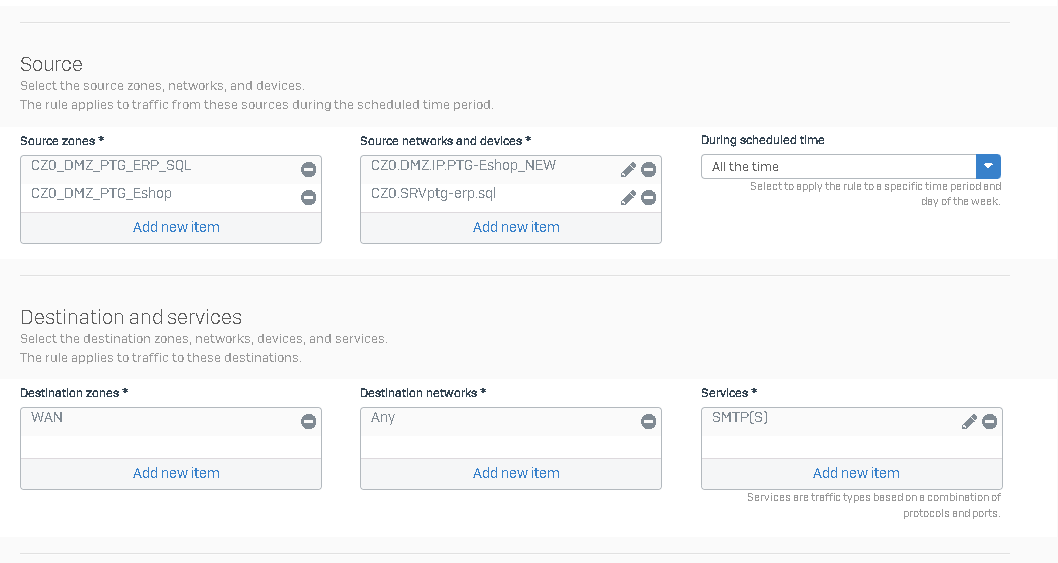
Task: Edit CZO.DMZ.IP.PTG-Eshop_NEW network entry
Action: click(628, 169)
